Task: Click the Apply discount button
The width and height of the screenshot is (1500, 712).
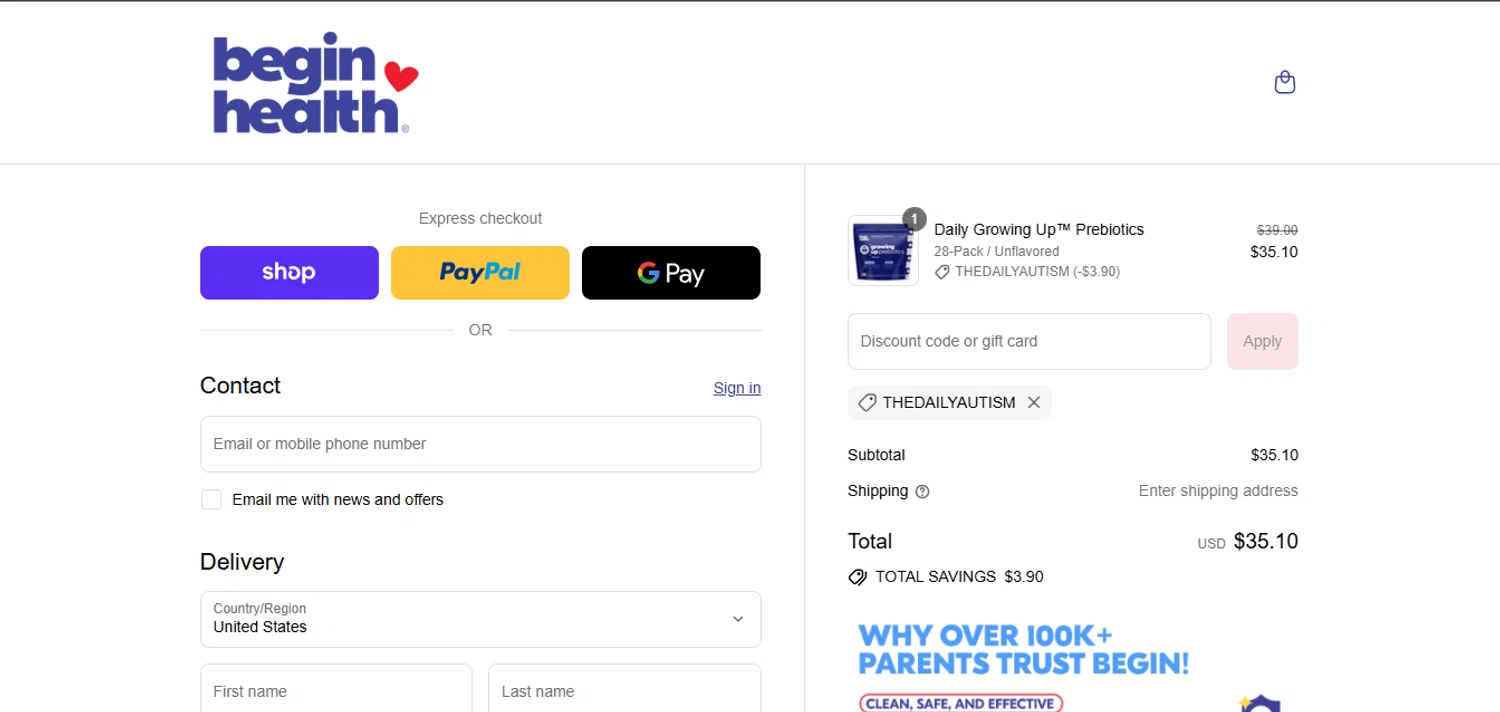Action: point(1262,341)
